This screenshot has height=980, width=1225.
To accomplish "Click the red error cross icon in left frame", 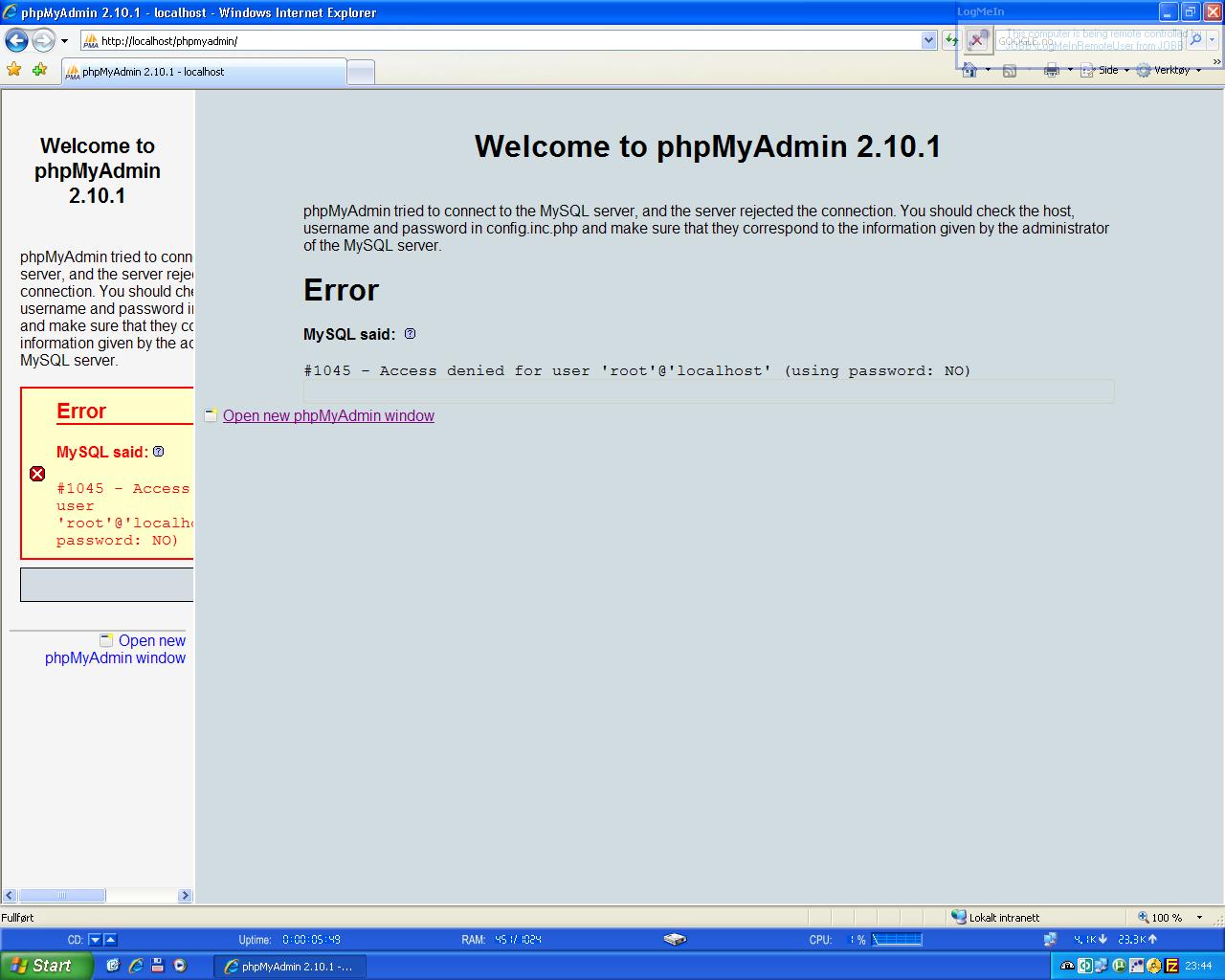I will (x=37, y=474).
